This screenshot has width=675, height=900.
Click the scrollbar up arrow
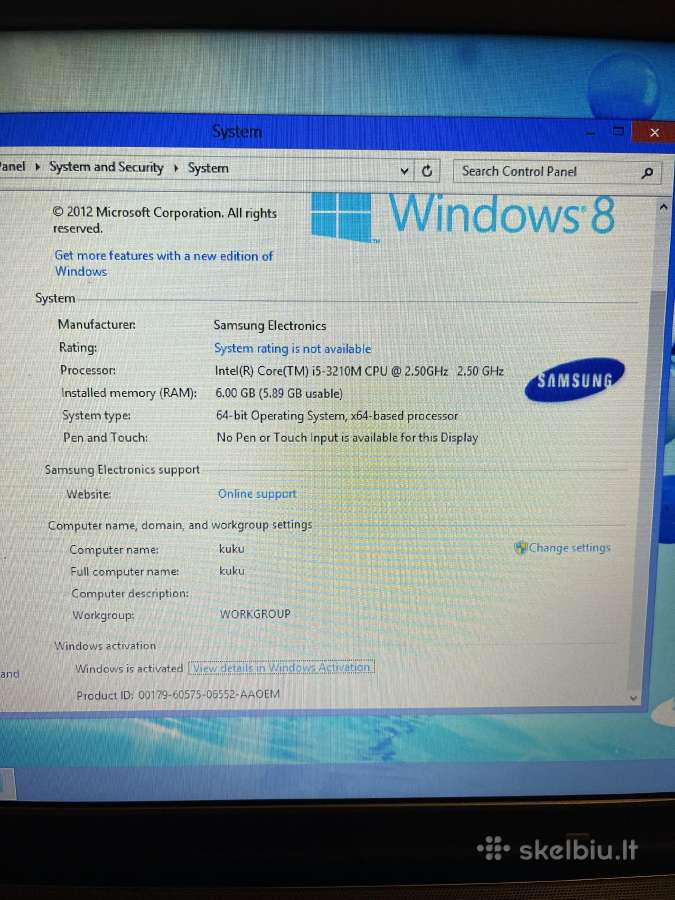[664, 207]
